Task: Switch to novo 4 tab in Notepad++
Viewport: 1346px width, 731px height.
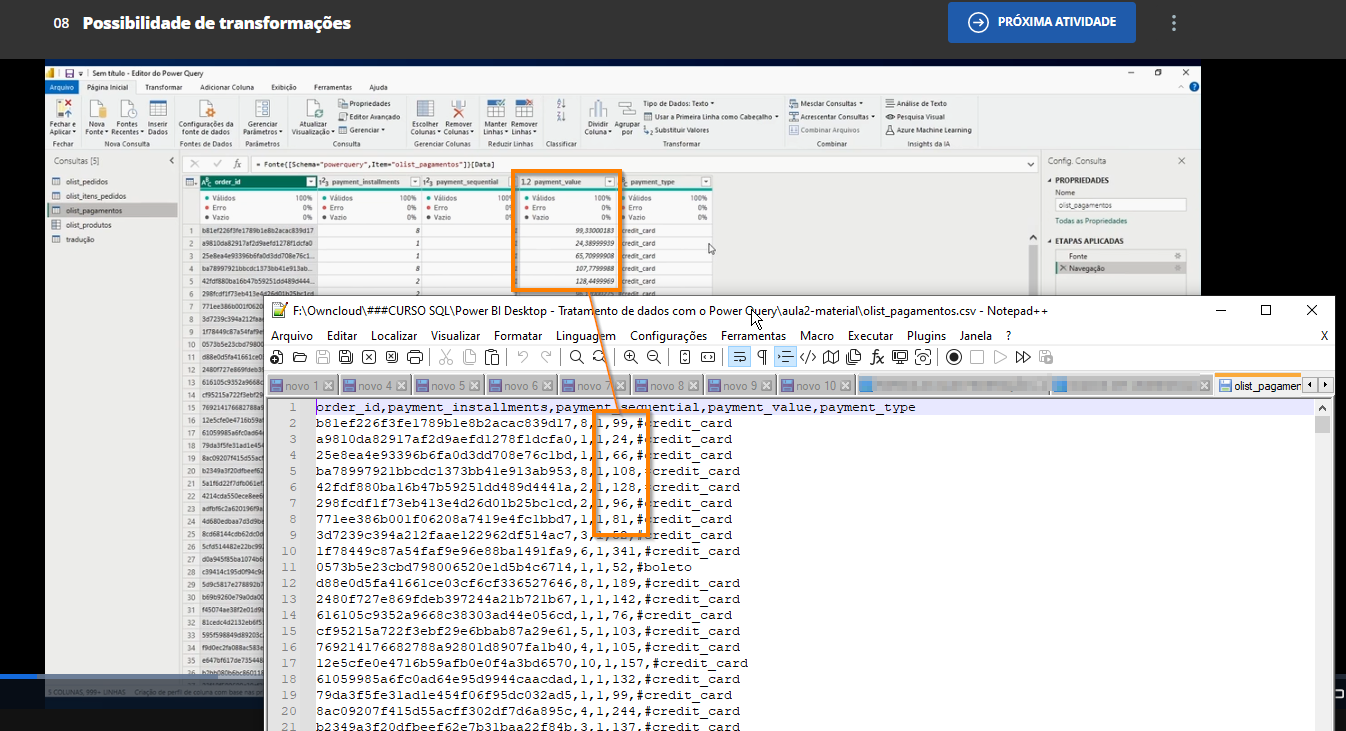Action: click(376, 385)
